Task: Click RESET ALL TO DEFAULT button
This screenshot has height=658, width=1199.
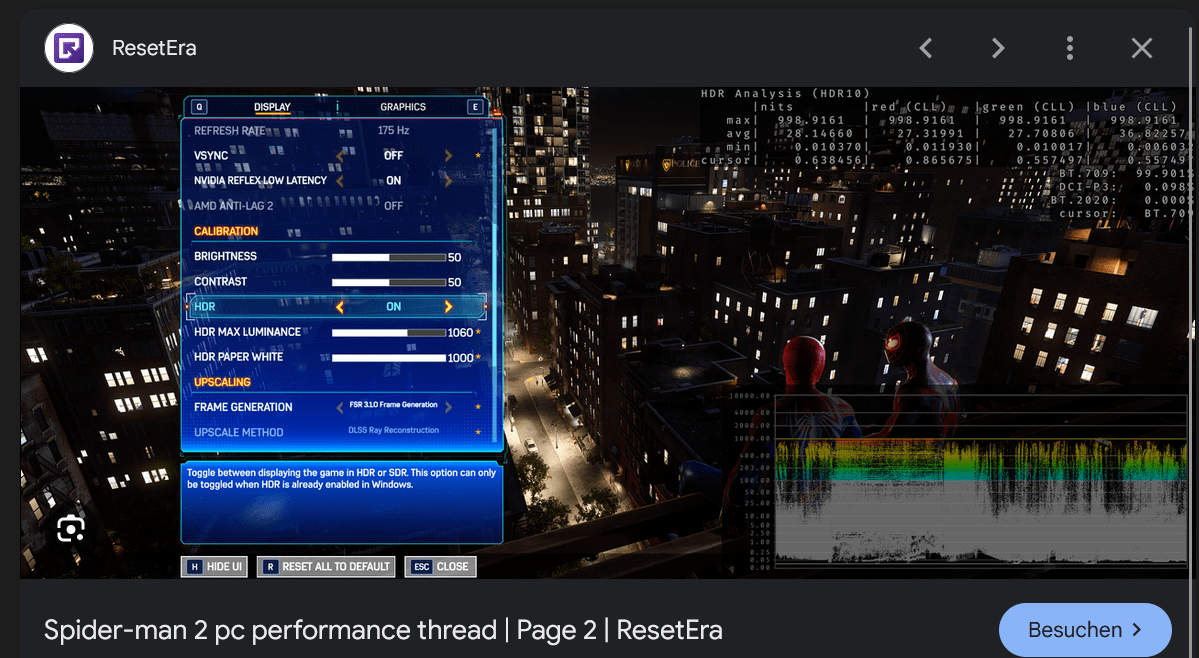Action: [326, 566]
